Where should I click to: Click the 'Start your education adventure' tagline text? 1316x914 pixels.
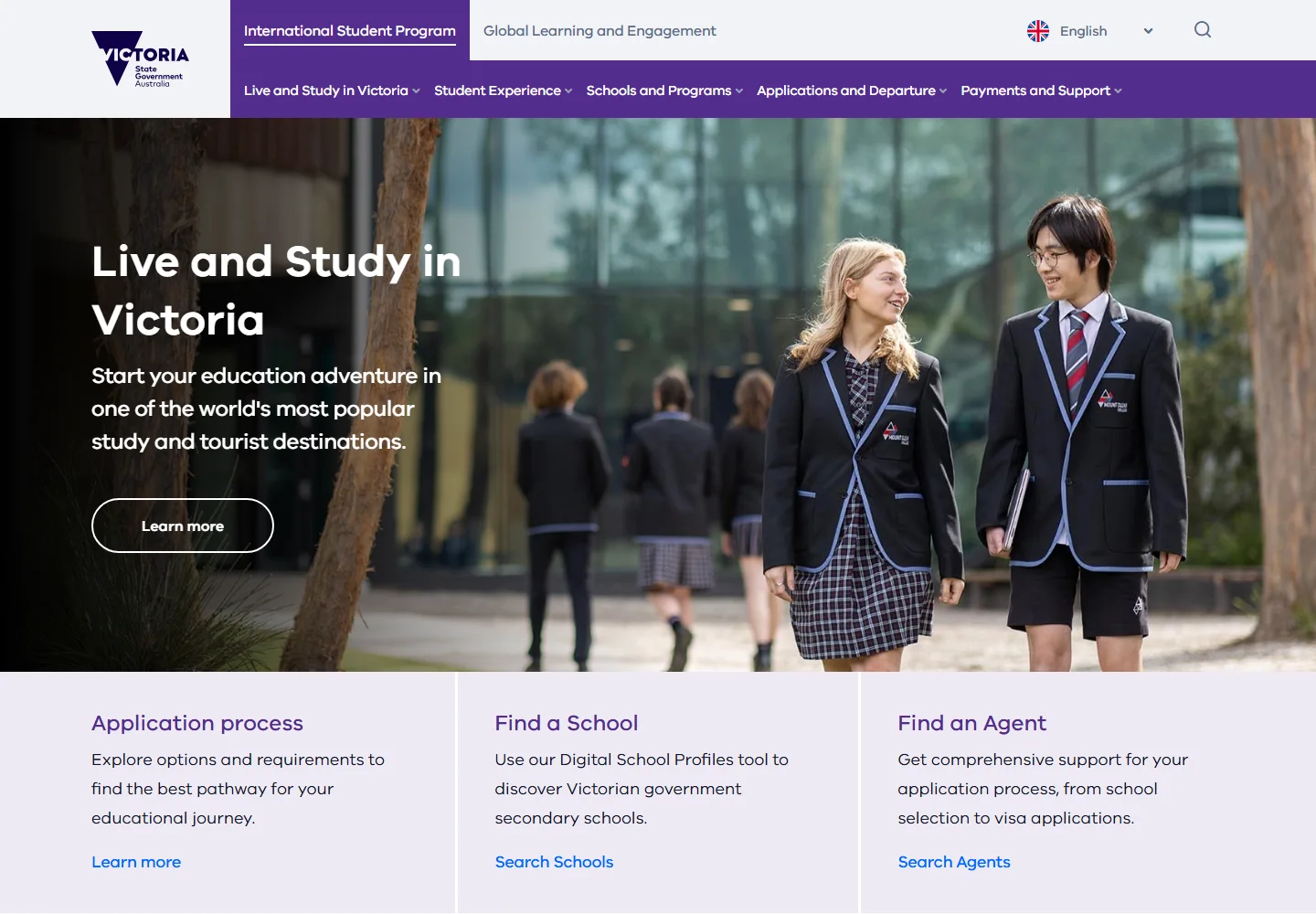266,409
